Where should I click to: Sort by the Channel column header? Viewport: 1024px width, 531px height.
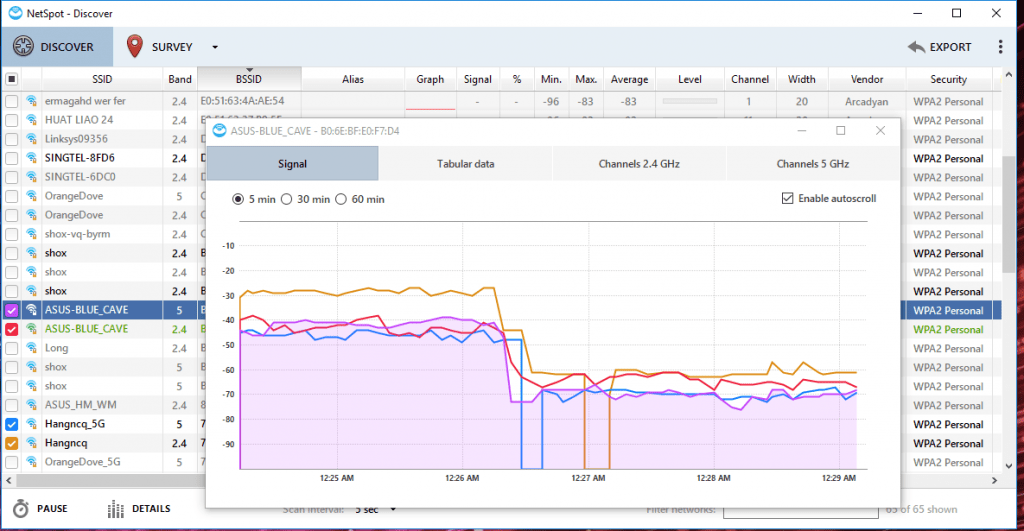[750, 79]
